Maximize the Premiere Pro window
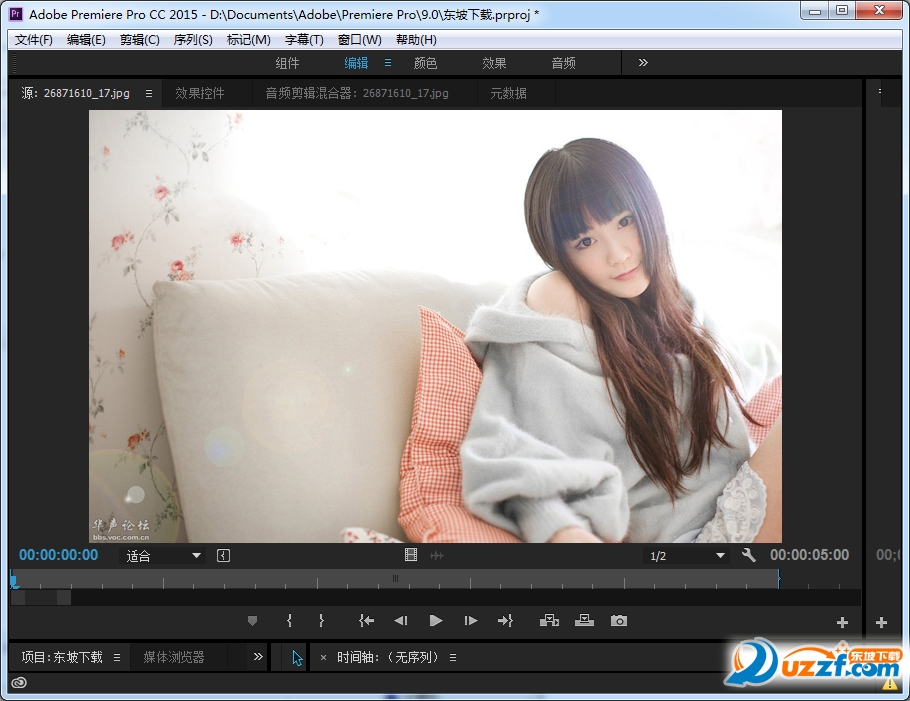Image resolution: width=910 pixels, height=701 pixels. [x=842, y=10]
